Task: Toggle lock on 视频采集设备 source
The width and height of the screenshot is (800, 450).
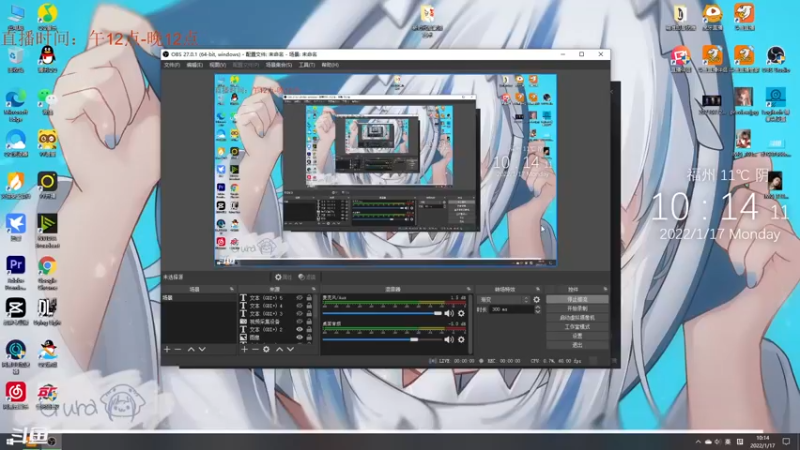Action: [x=309, y=321]
